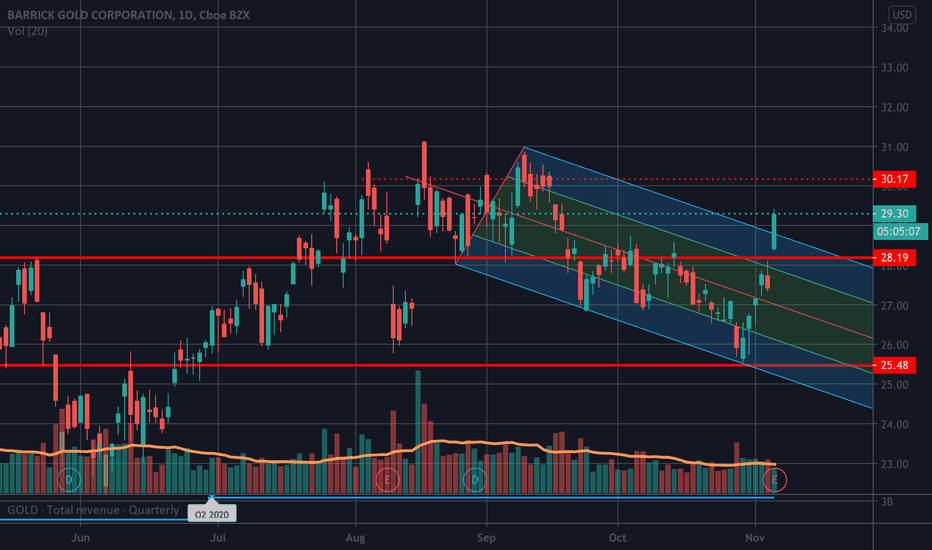Click the 05:05:07 countdown label
Image resolution: width=932 pixels, height=550 pixels.
[900, 231]
